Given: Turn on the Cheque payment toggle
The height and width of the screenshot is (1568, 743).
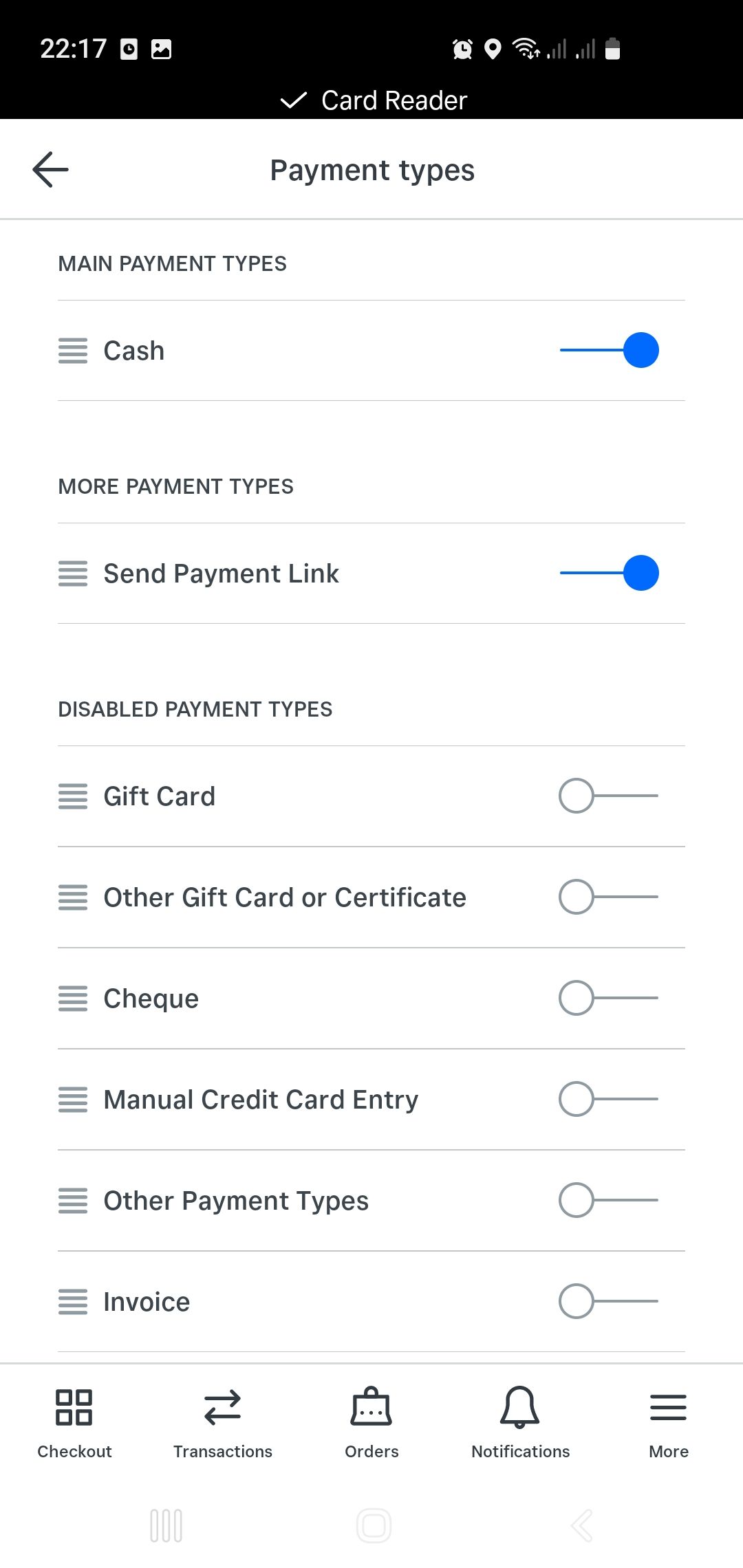Looking at the screenshot, I should pyautogui.click(x=608, y=998).
